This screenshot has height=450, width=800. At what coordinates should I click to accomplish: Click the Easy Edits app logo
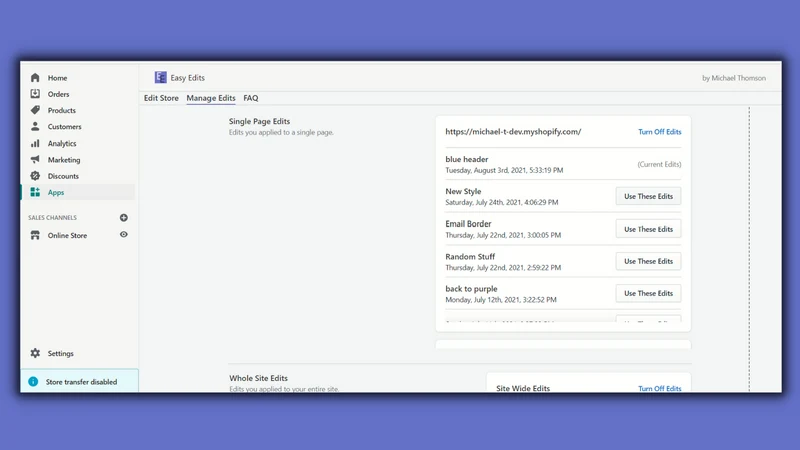click(160, 78)
